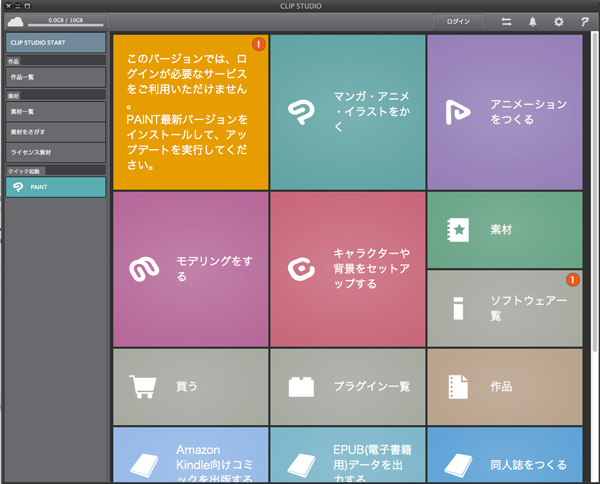600x484 pixels.
Task: Click the works document icon
Action: point(458,387)
